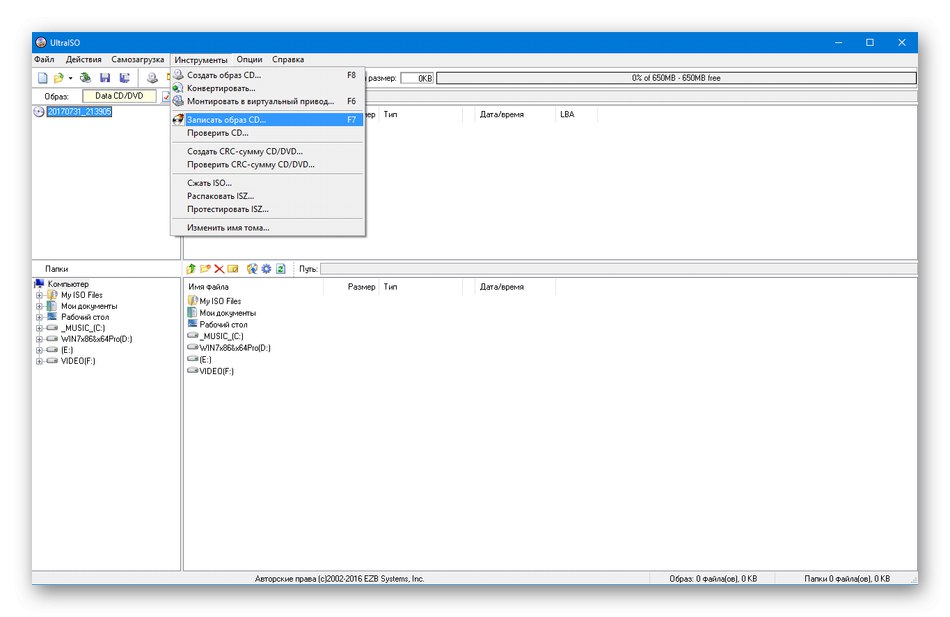Click the total size 0KB field
Viewport: 950px width, 617px height.
[417, 78]
